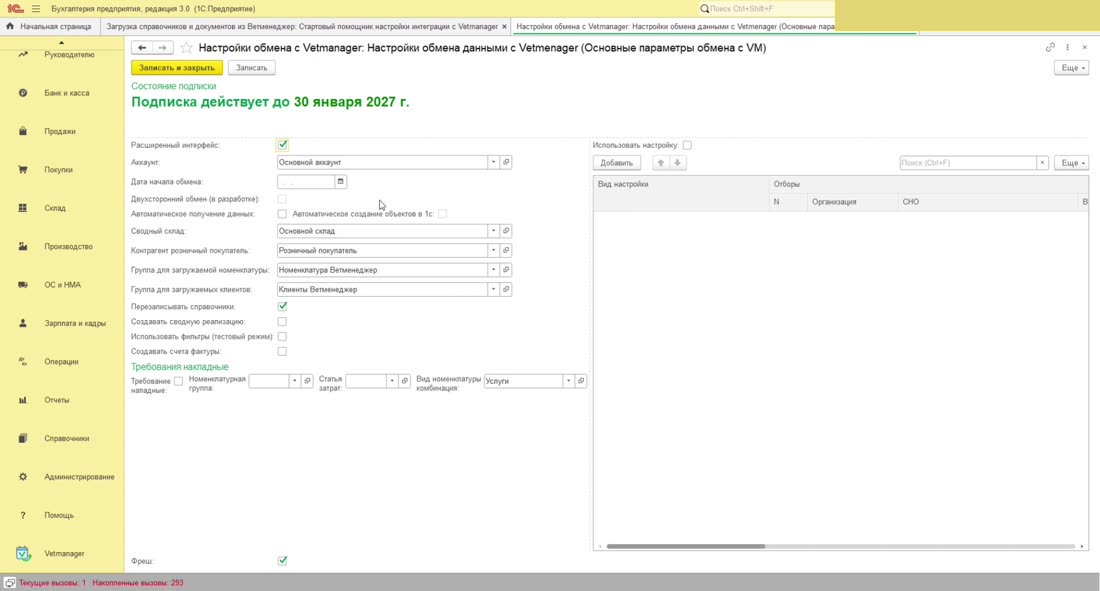Screen dimensions: 1100x591
Task: Toggle Перезаписывать справочники checkbox
Action: pyautogui.click(x=282, y=306)
